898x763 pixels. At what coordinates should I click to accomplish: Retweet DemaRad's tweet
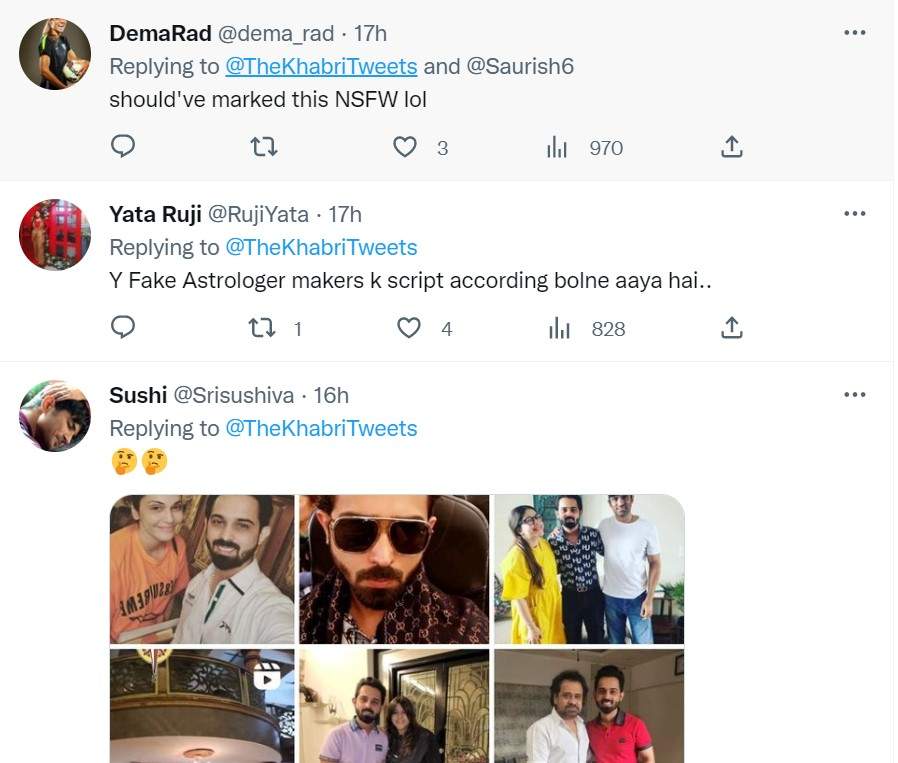(x=263, y=147)
